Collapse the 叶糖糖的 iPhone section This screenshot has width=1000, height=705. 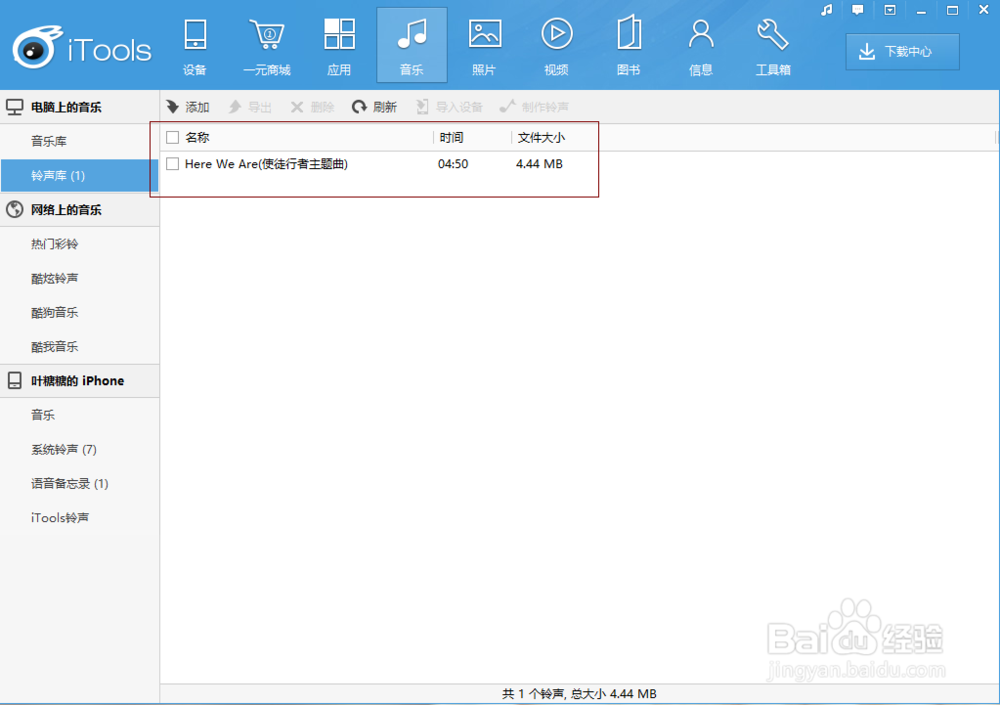[80, 381]
